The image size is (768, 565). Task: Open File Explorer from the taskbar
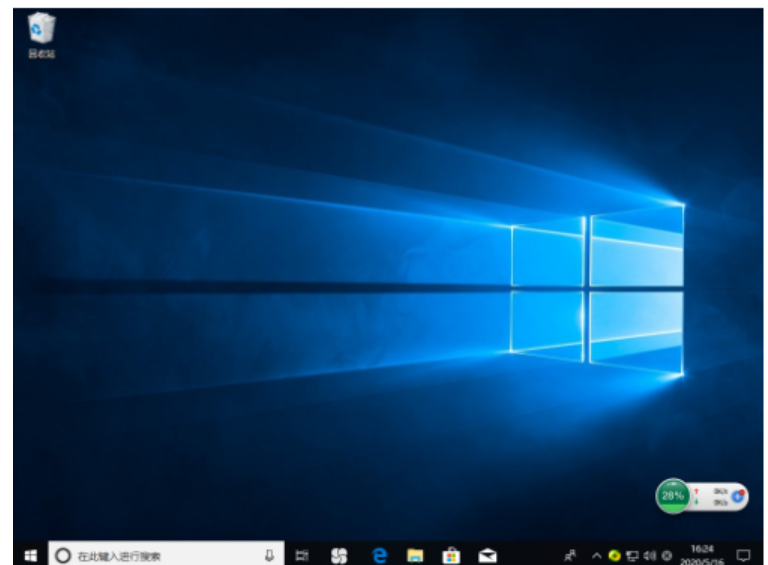click(x=415, y=555)
